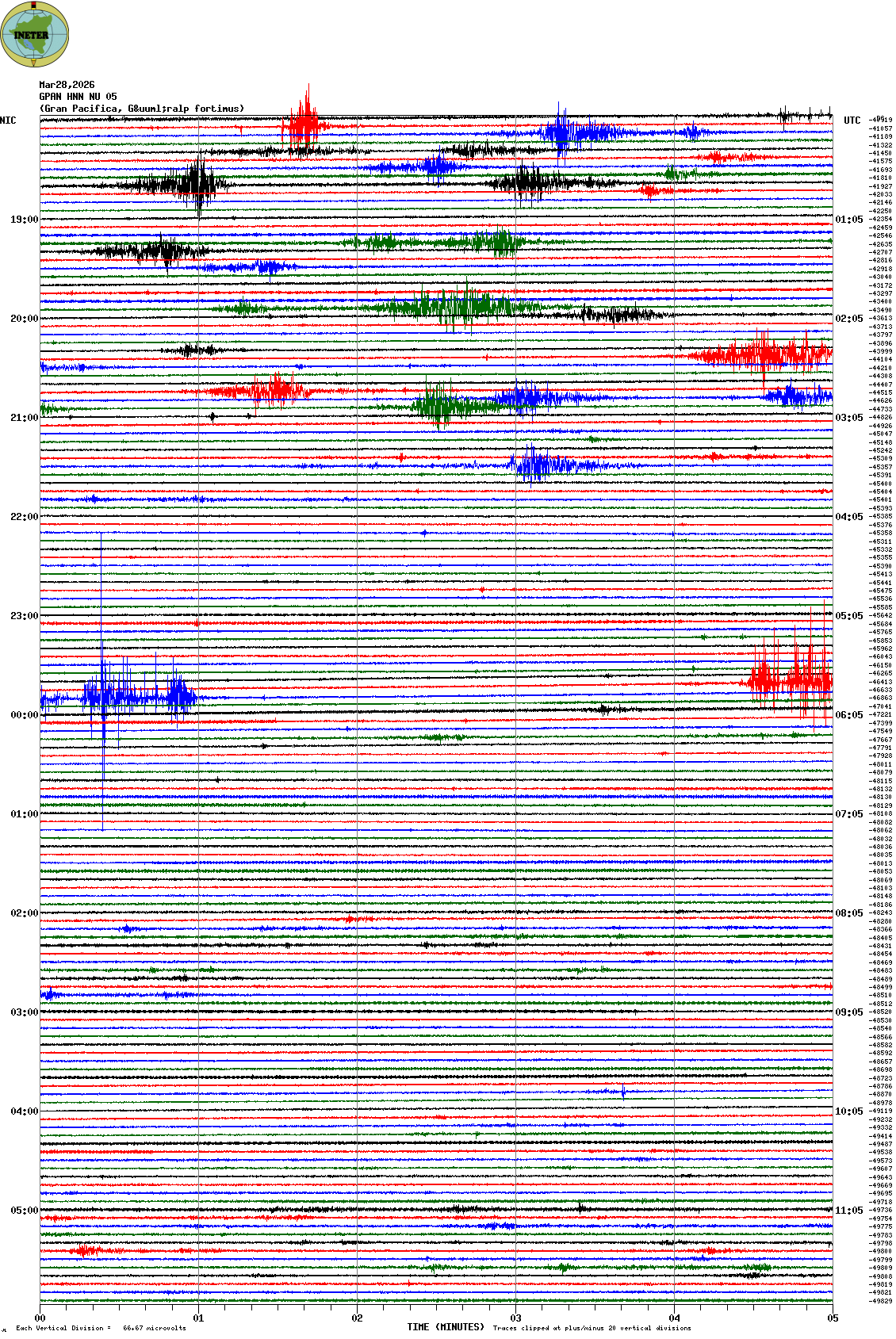The height and width of the screenshot is (1339, 896).
Task: Click the Traces clipped footnote text
Action: [x=592, y=1328]
